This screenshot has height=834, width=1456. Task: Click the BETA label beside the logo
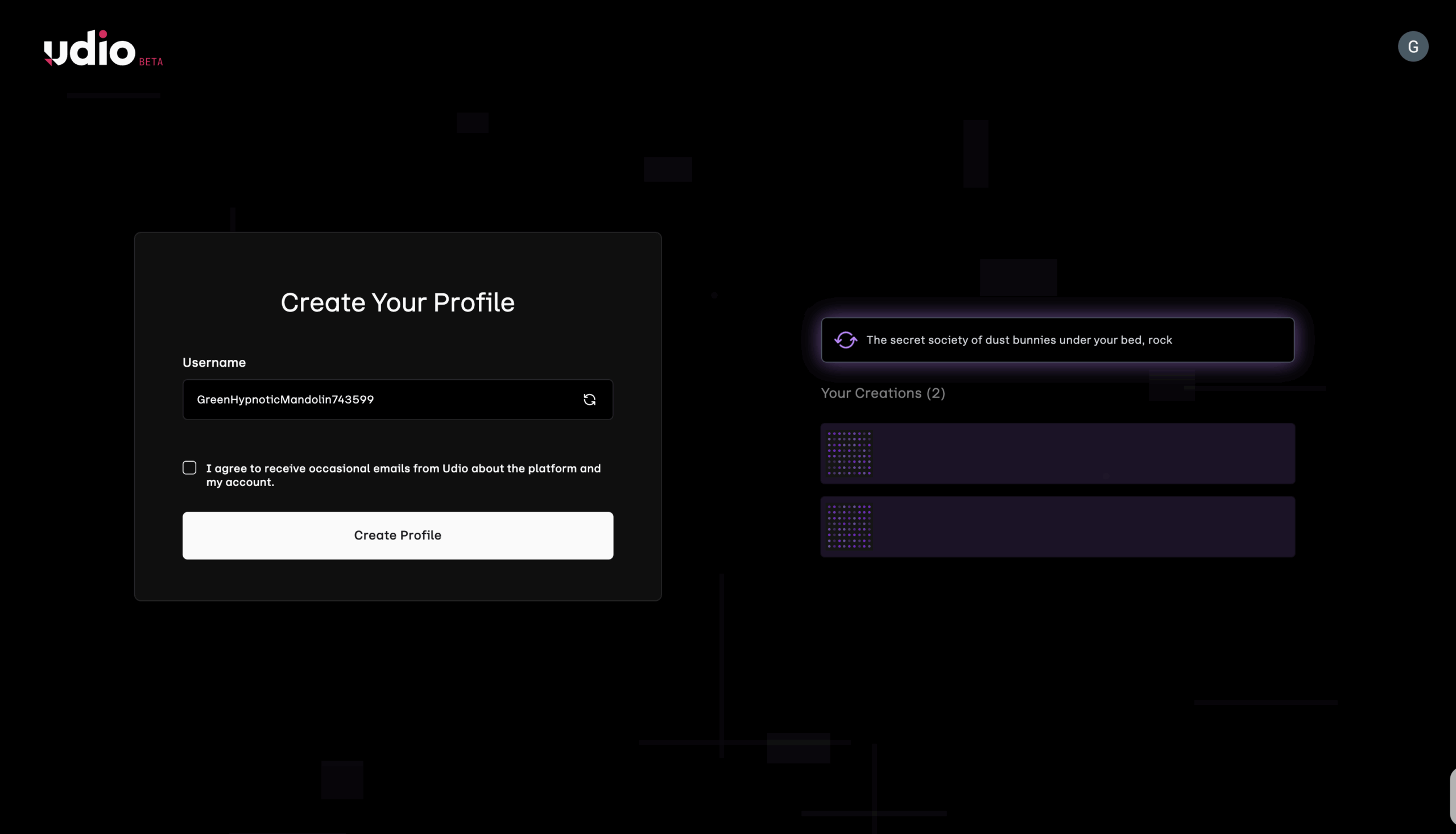[151, 62]
